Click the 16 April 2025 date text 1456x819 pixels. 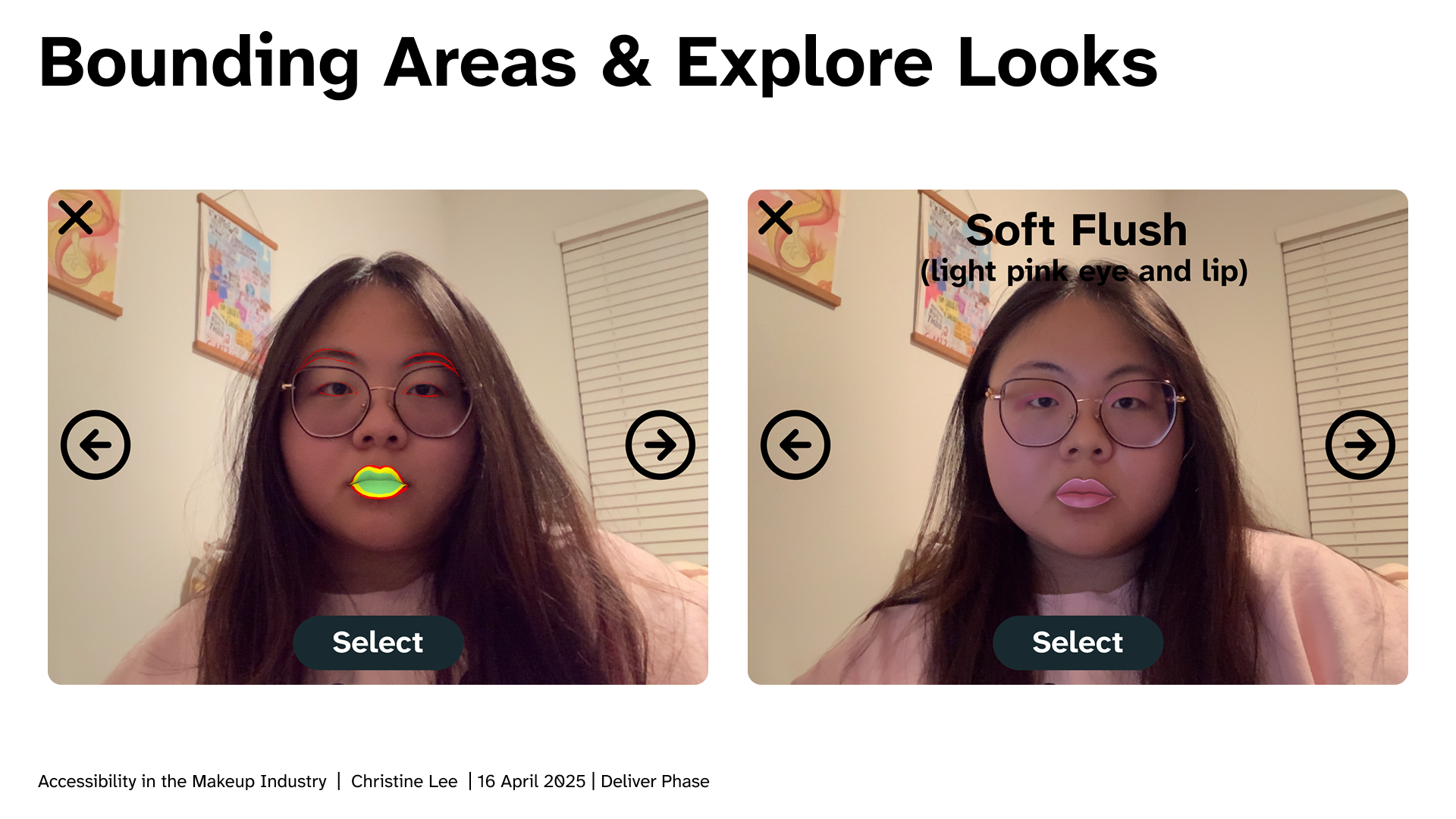(532, 781)
